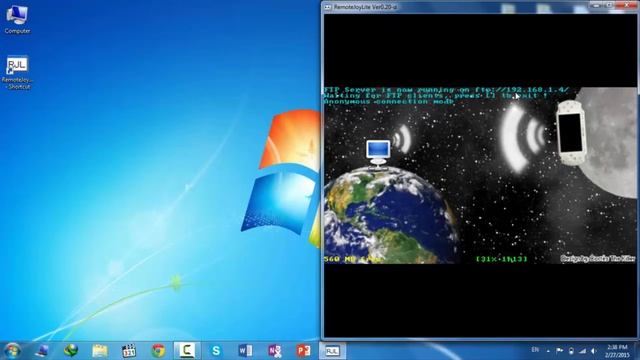This screenshot has height=360, width=640.
Task: Click the 'Waiting for FTP clients' line
Action: (x=436, y=96)
